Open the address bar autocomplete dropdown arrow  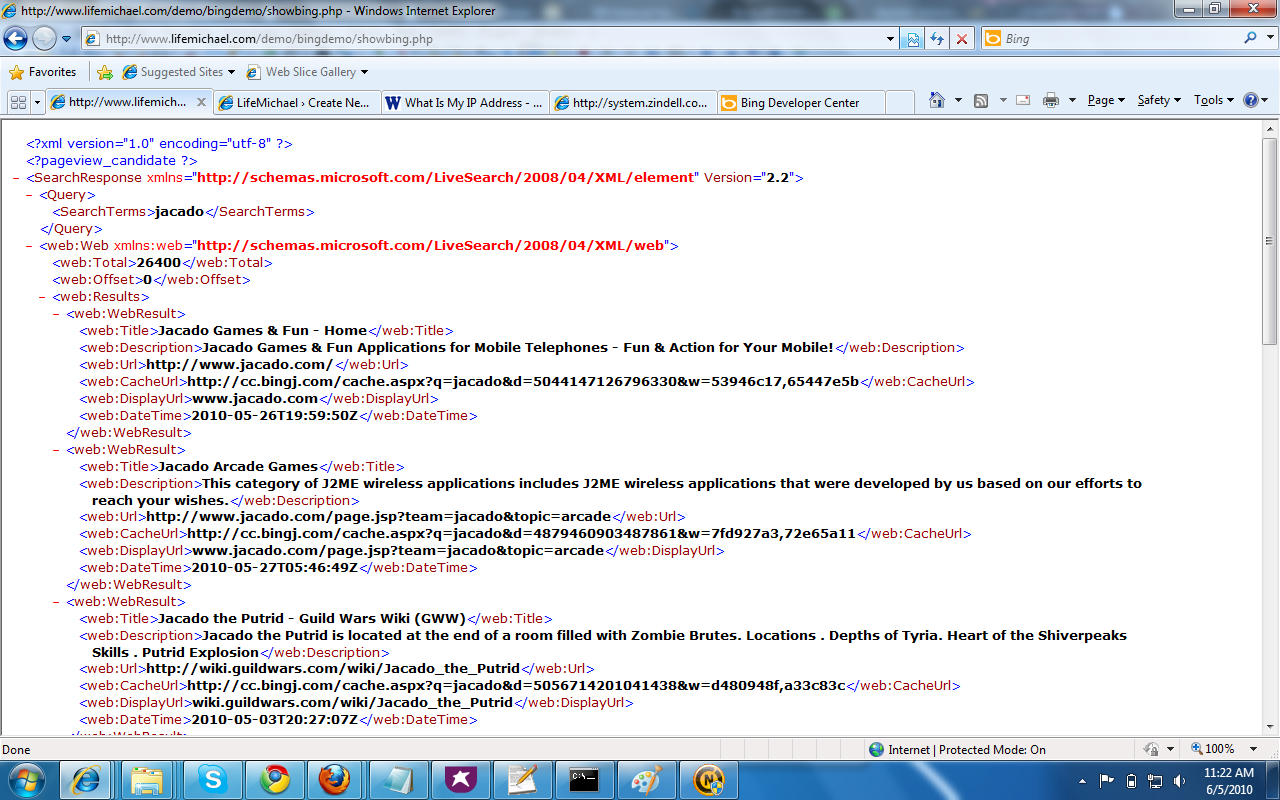coord(891,39)
